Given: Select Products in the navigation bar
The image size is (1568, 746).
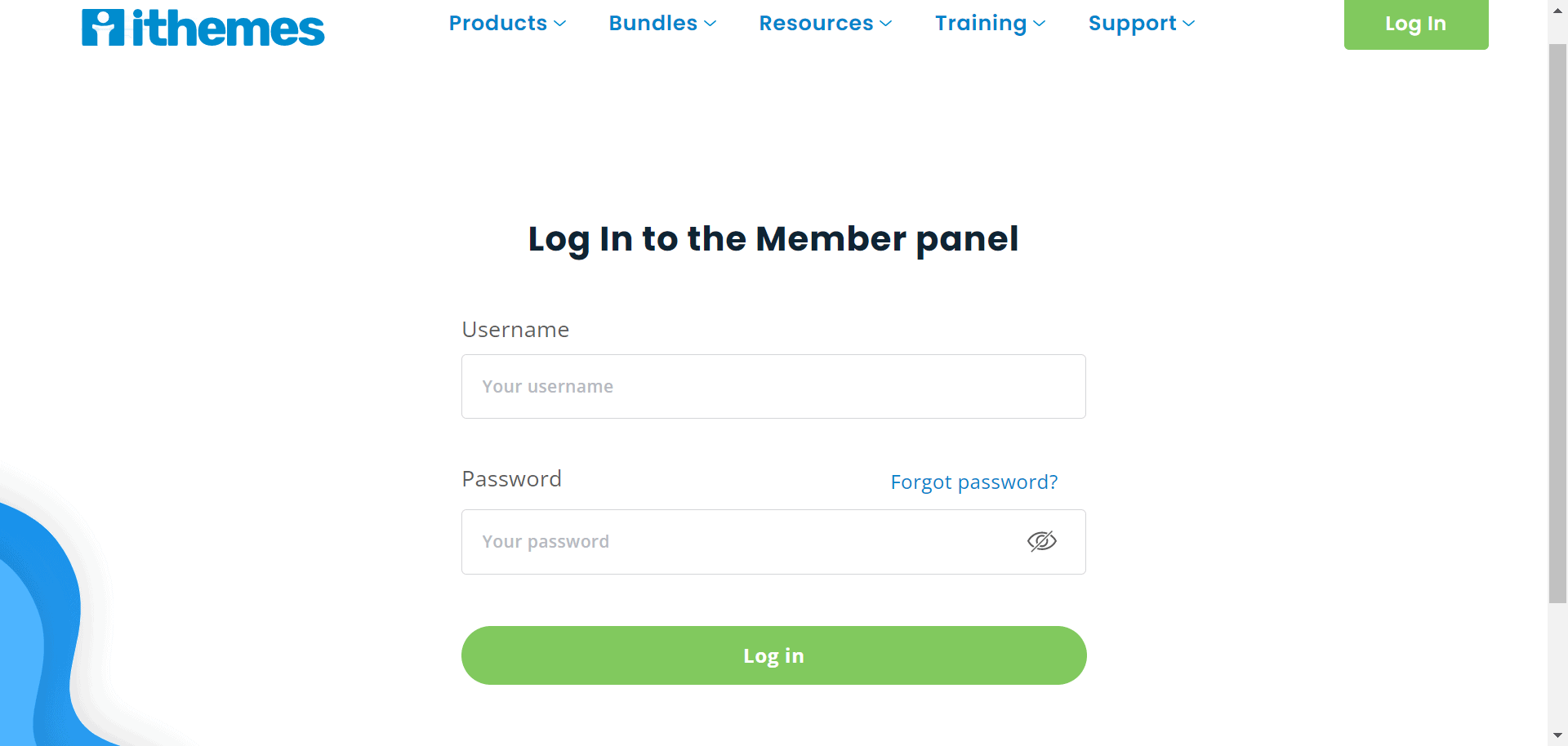Looking at the screenshot, I should coord(498,24).
